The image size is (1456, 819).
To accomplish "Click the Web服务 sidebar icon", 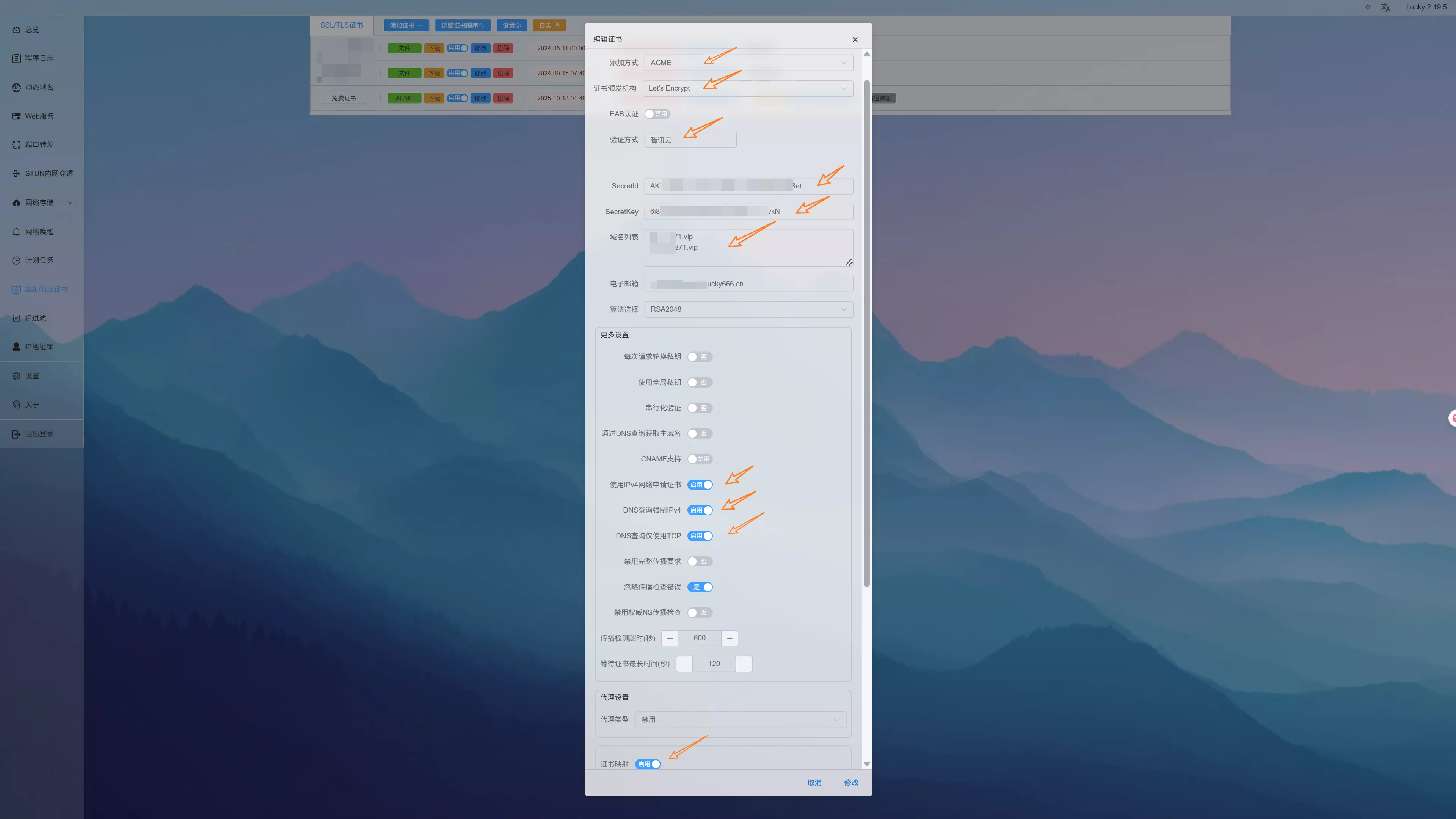I will [x=16, y=116].
